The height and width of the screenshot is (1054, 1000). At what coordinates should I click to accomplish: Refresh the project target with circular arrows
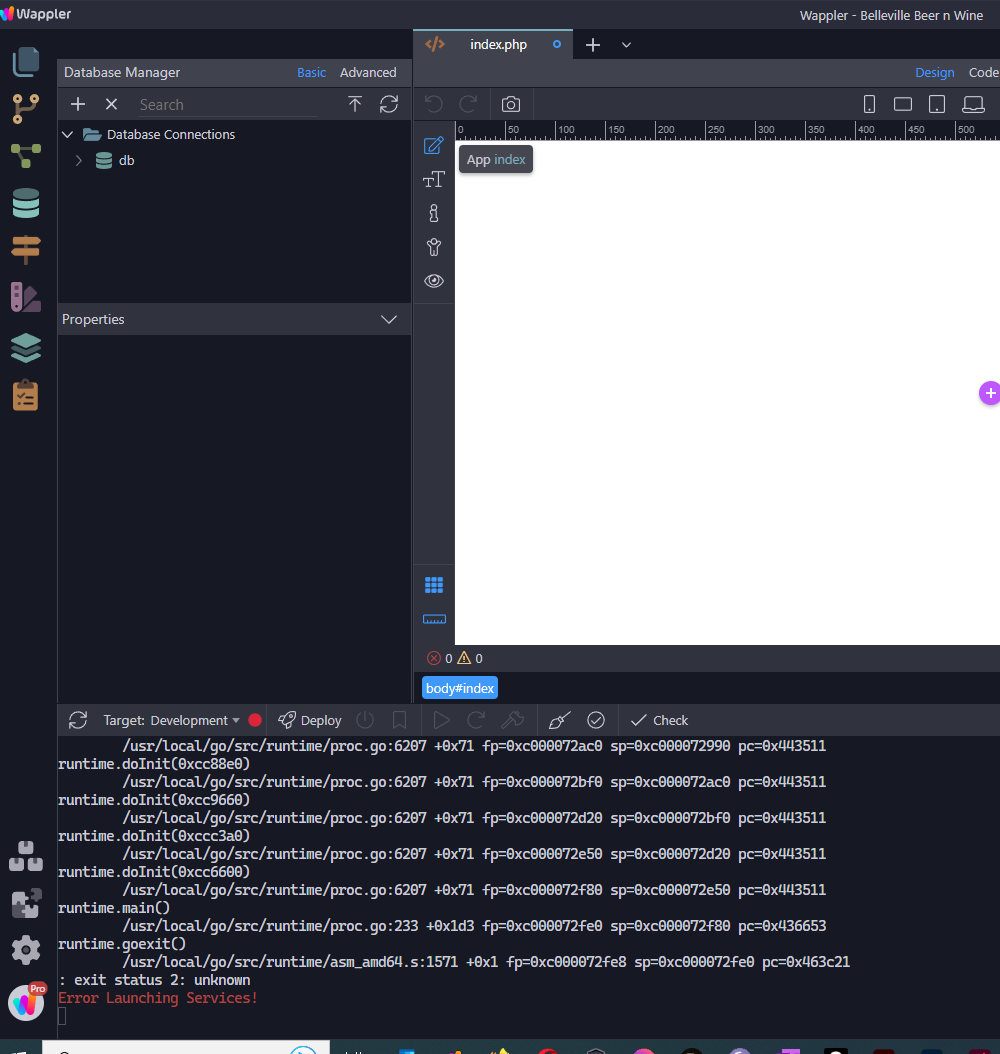tap(78, 720)
